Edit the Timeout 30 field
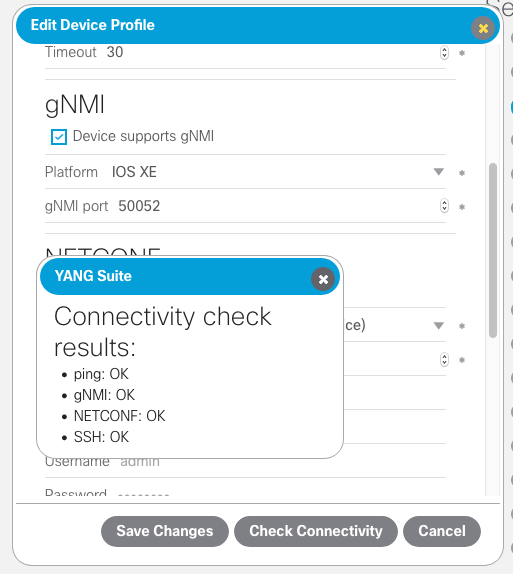 (x=245, y=52)
